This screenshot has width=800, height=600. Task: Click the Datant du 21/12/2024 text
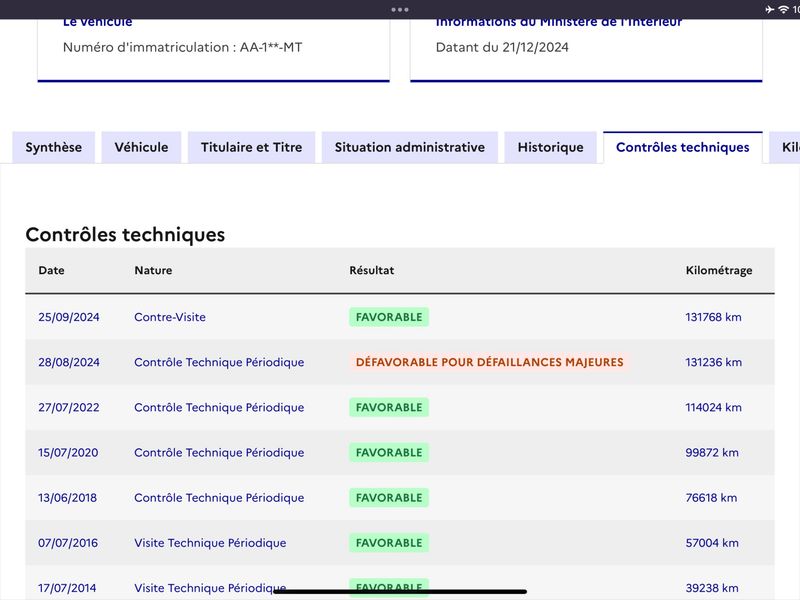[502, 47]
